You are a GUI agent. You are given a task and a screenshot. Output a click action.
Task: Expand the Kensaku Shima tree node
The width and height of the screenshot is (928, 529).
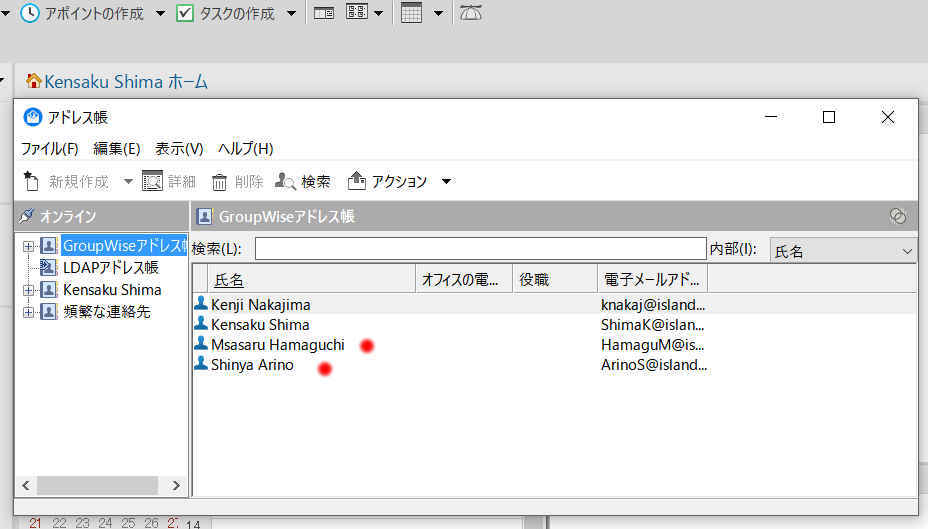click(x=28, y=290)
